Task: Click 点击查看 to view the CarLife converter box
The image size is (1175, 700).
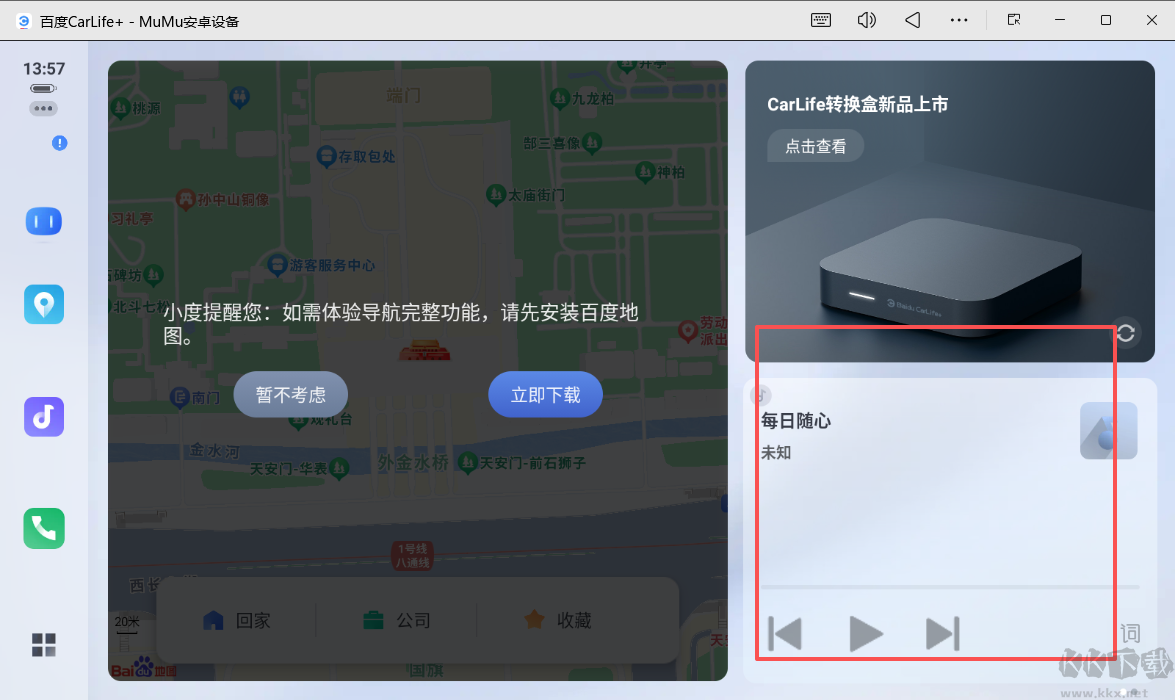Action: 815,146
